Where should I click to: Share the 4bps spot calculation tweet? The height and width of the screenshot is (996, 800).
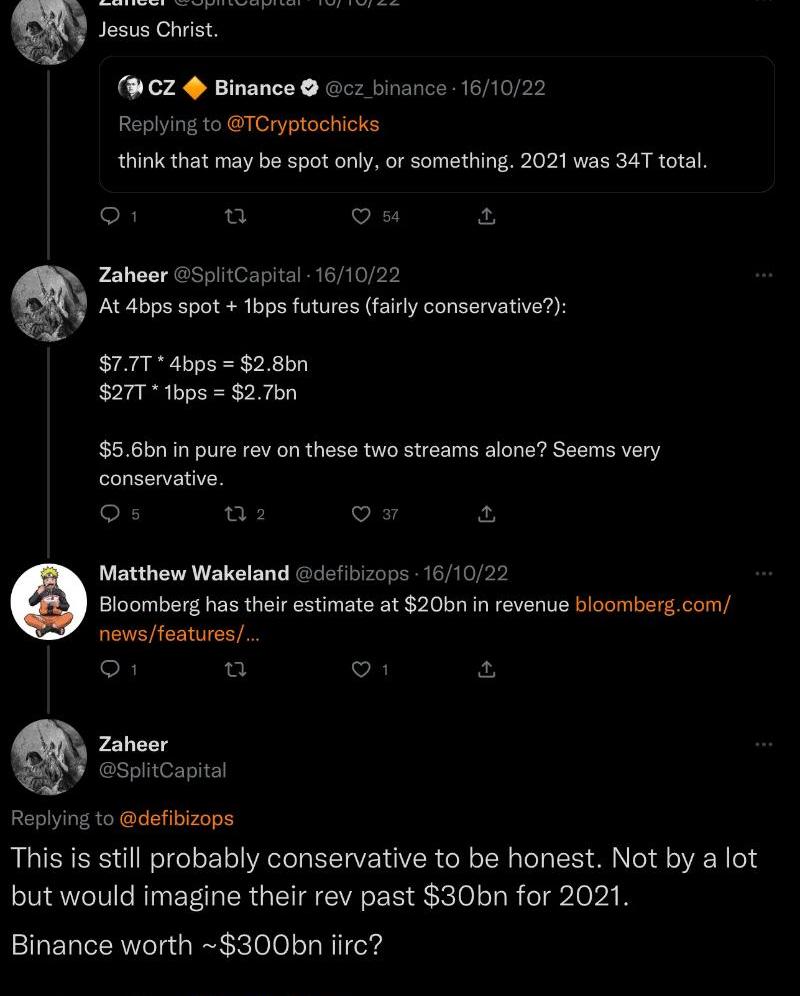point(487,514)
